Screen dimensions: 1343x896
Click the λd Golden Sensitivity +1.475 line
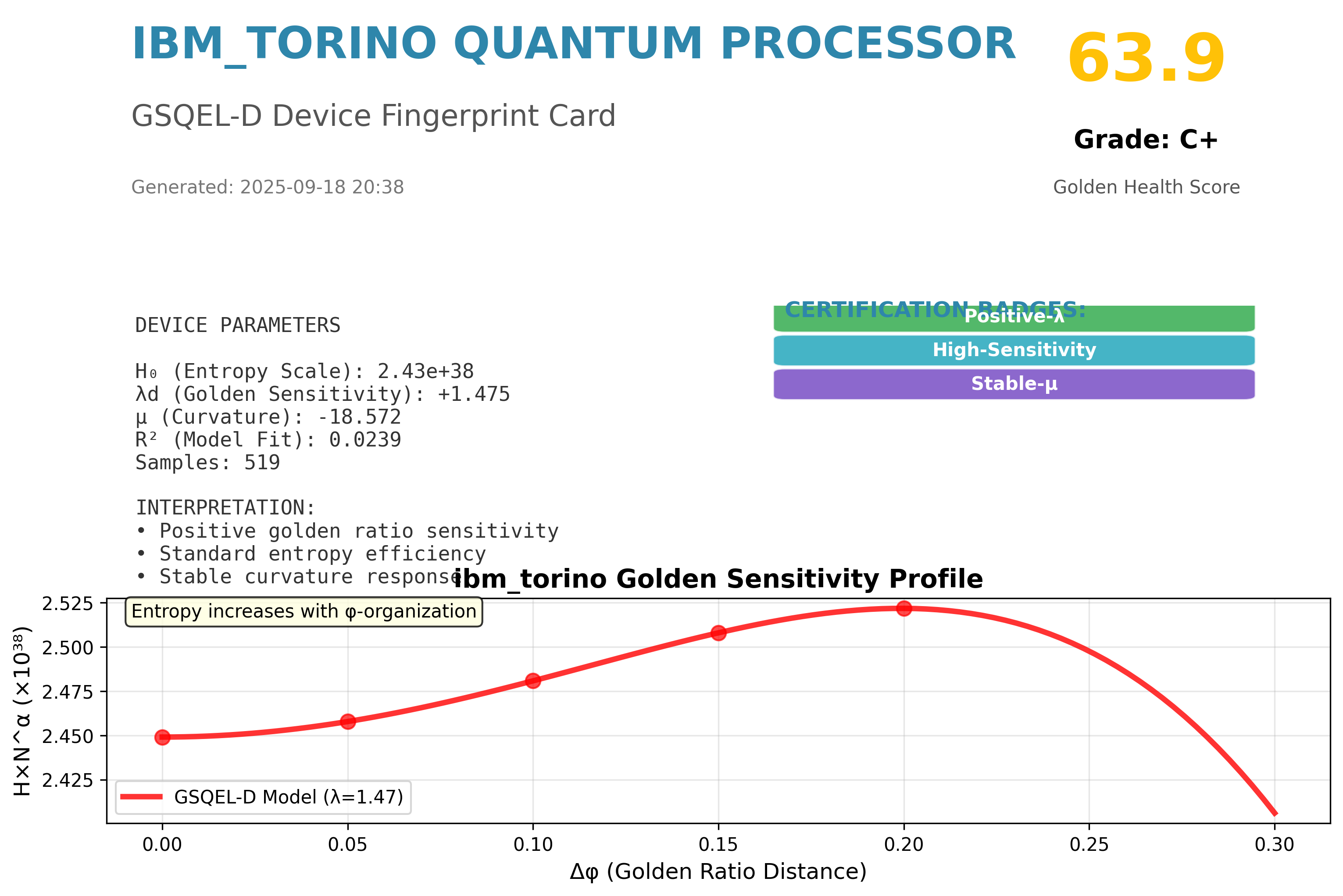322,395
